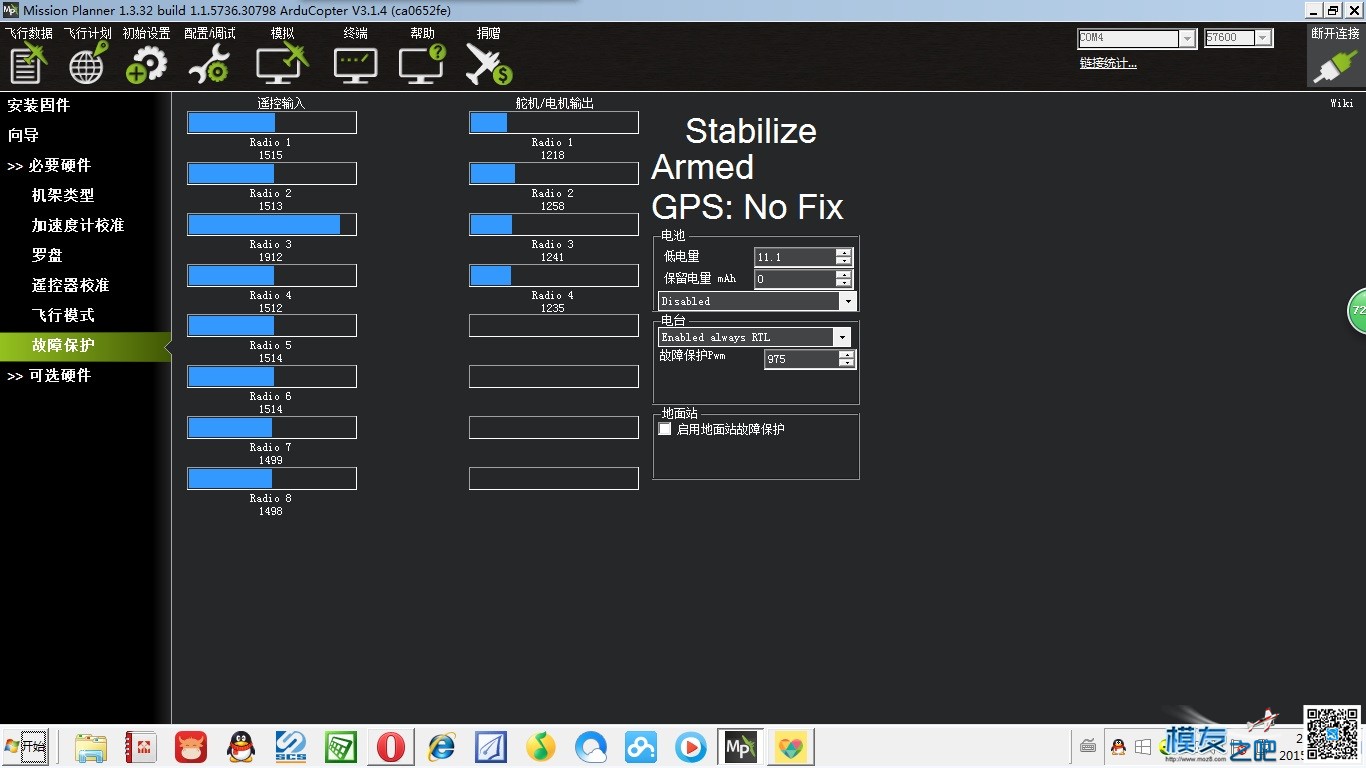Click the GPS: No Fix text
The image size is (1366, 768).
(x=747, y=207)
